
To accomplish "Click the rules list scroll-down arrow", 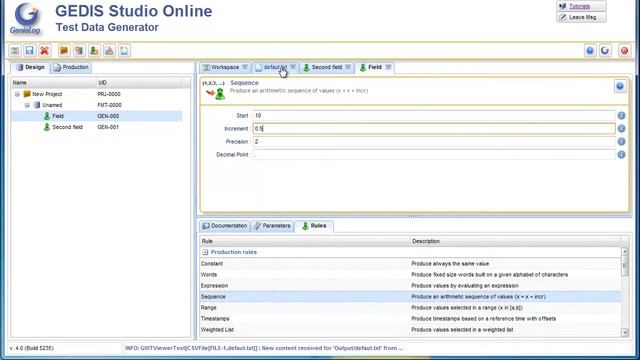I will pyautogui.click(x=625, y=333).
